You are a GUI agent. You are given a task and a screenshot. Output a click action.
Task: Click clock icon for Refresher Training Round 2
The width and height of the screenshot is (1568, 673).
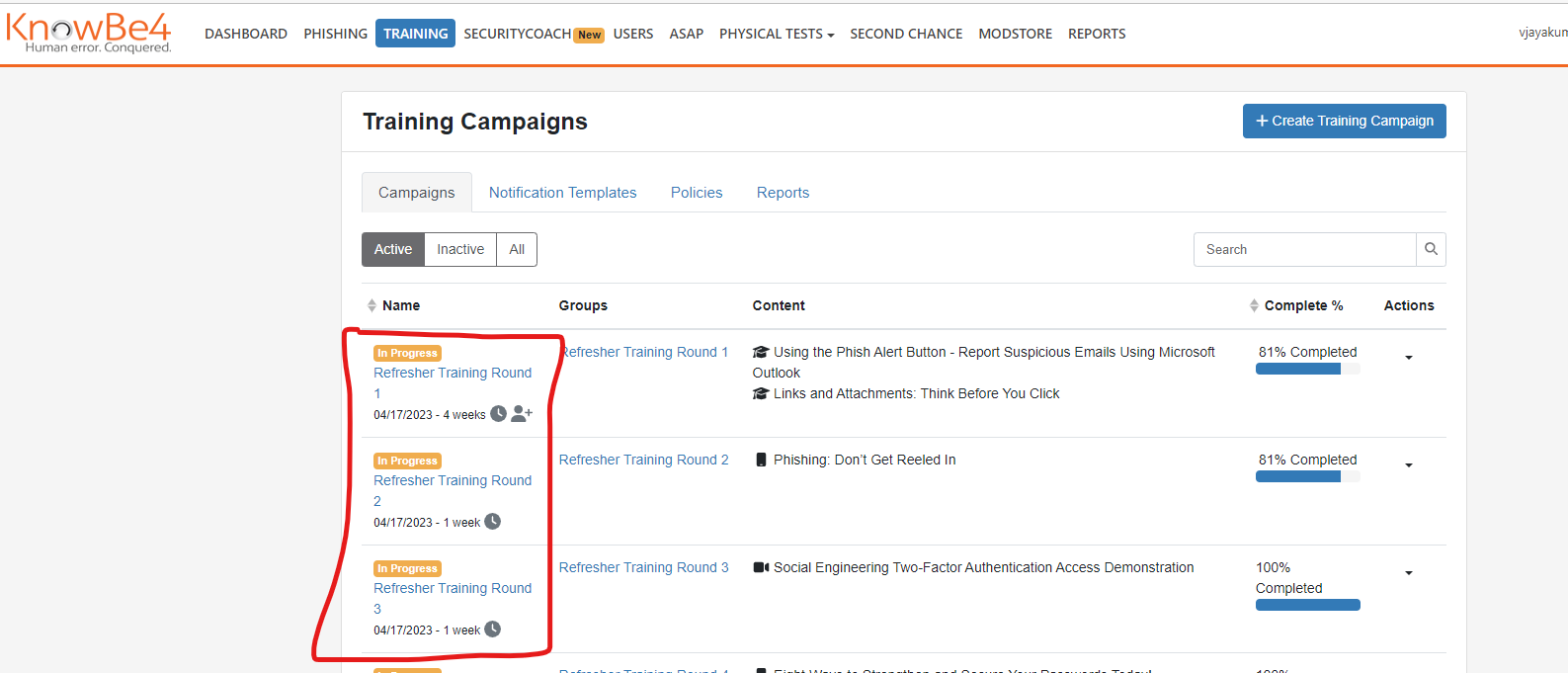click(492, 521)
